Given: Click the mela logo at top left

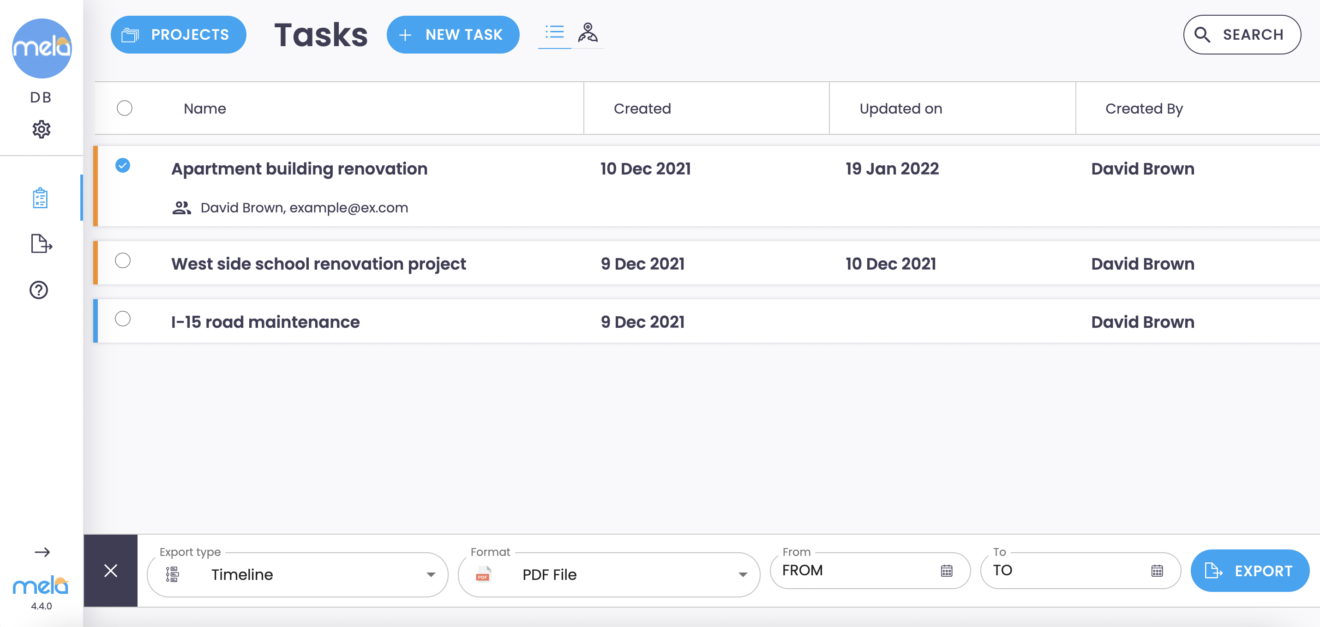Looking at the screenshot, I should tap(42, 48).
